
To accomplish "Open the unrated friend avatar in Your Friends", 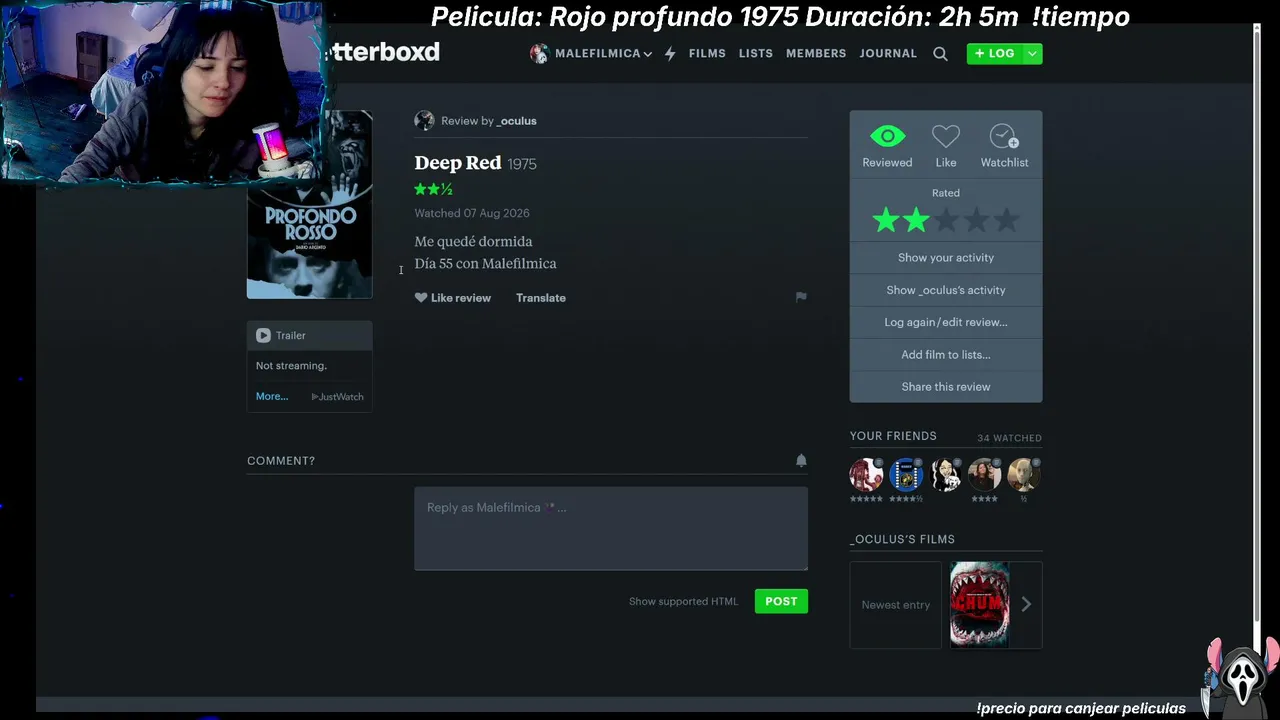I will click(x=945, y=474).
